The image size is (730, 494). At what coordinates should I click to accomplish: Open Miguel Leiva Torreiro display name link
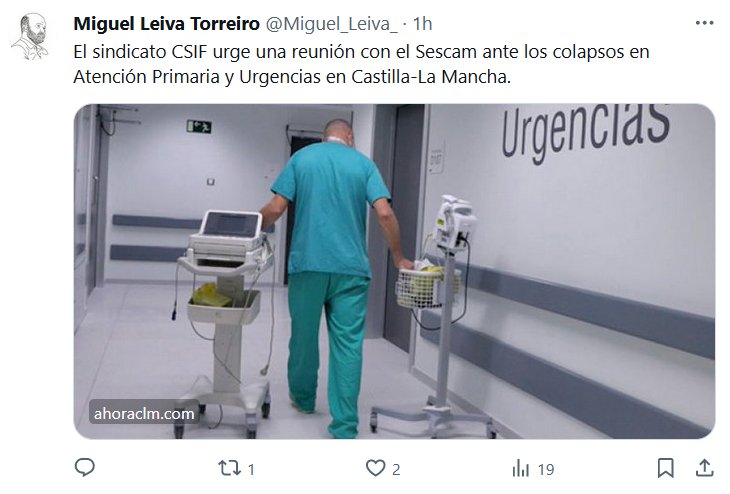click(x=166, y=23)
